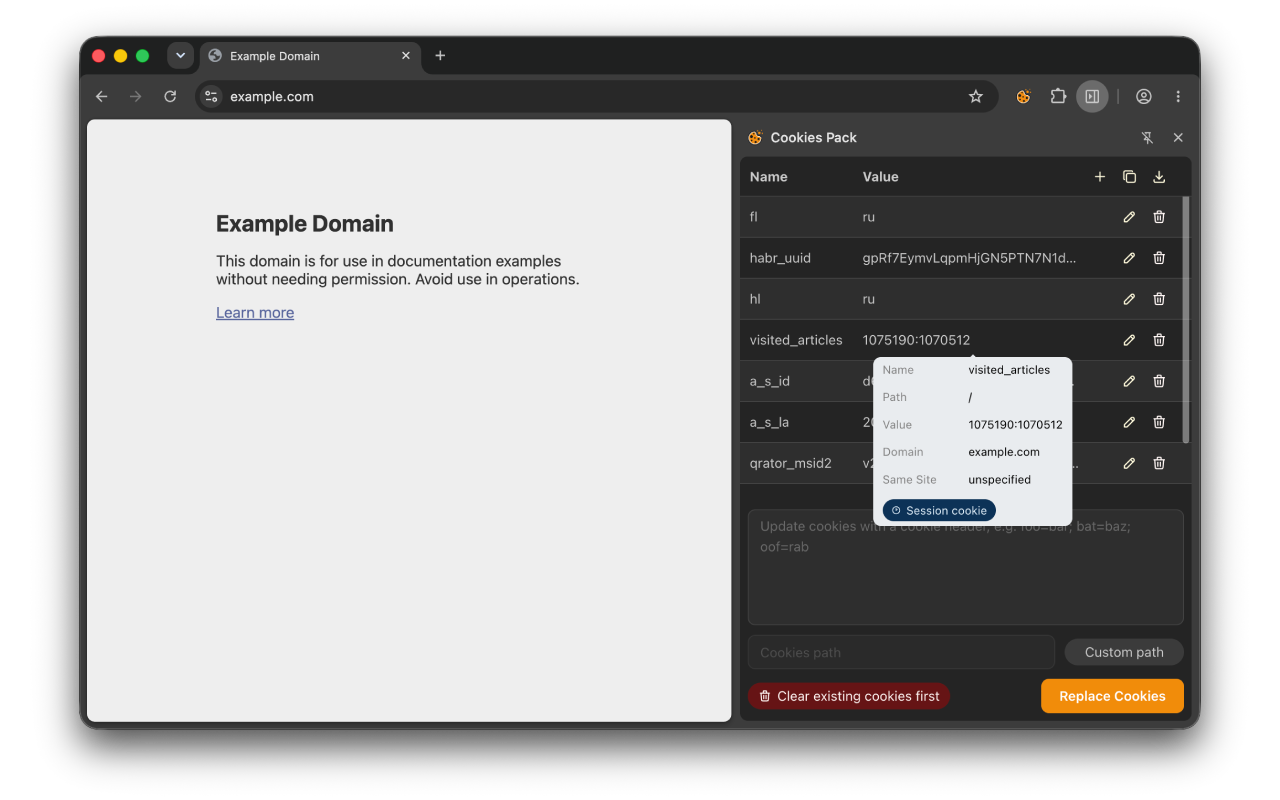The width and height of the screenshot is (1280, 800).
Task: Delete the a_s_la cookie
Action: click(x=1159, y=422)
